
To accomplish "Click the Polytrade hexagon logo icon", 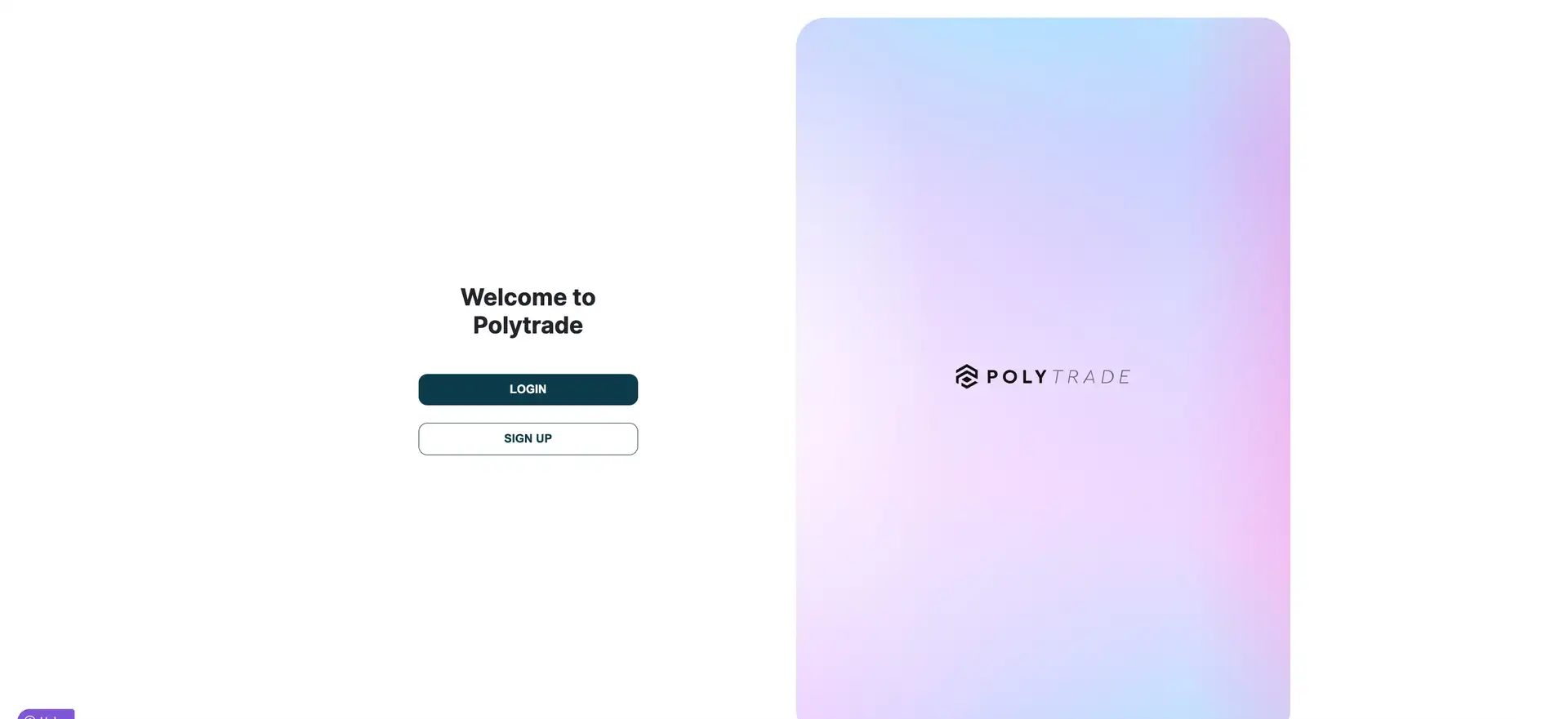I will click(x=966, y=376).
